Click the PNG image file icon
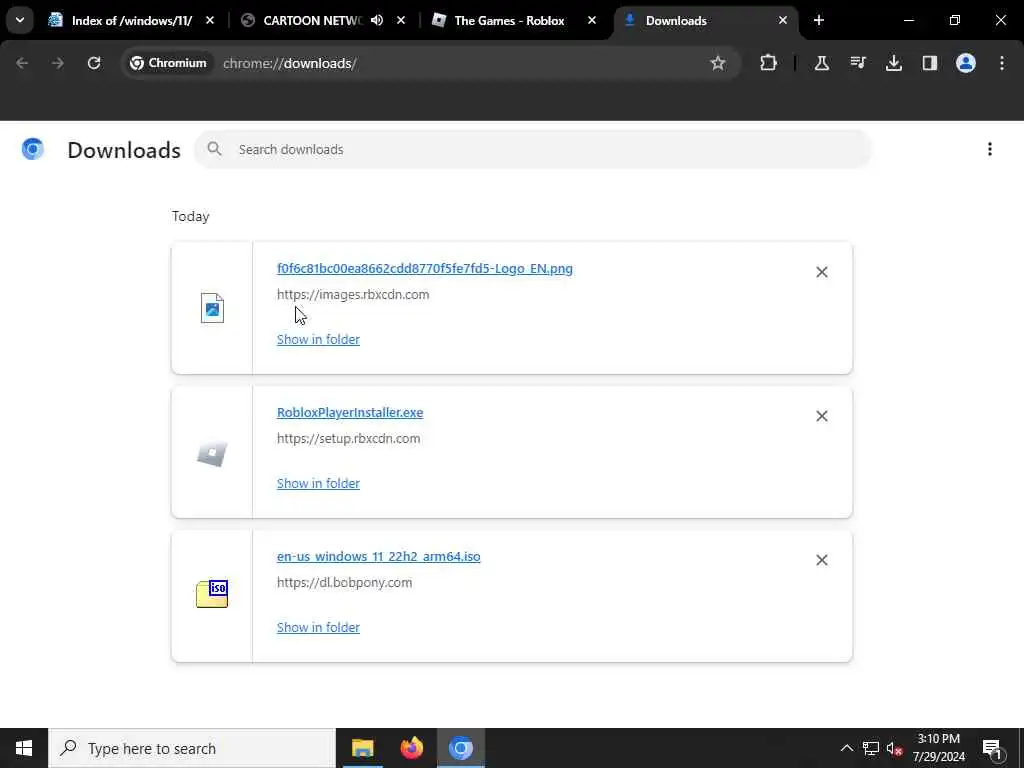 tap(212, 308)
